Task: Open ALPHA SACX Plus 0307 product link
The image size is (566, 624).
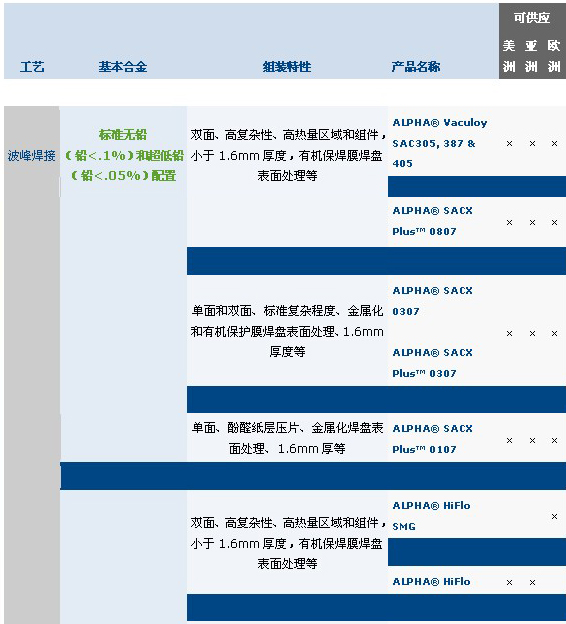Action: [432, 363]
